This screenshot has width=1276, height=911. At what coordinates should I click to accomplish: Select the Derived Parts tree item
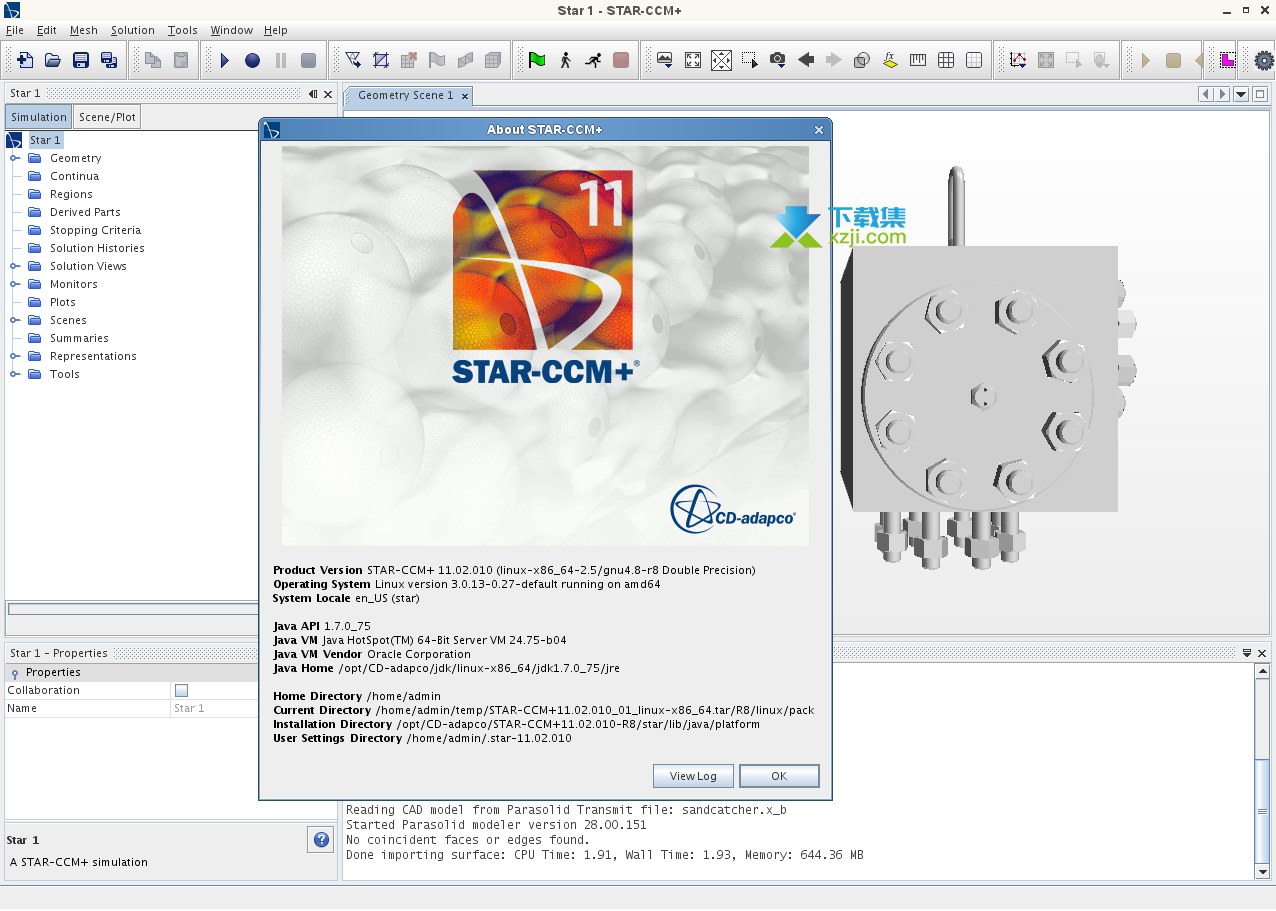pos(85,212)
